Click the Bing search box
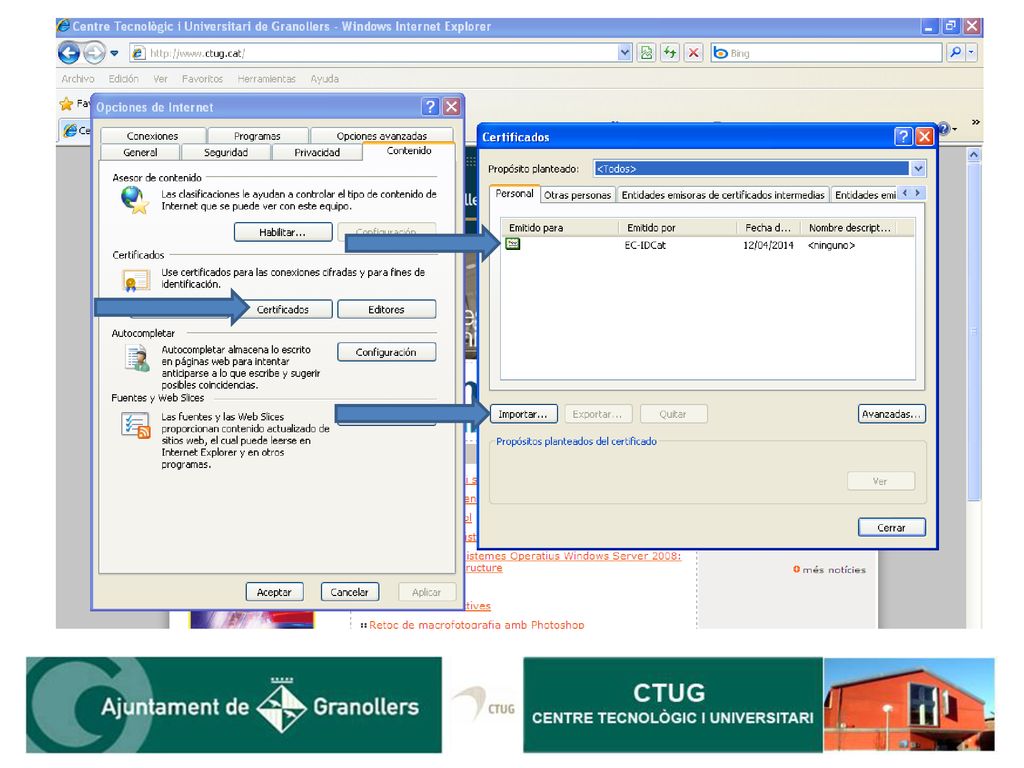 827,53
